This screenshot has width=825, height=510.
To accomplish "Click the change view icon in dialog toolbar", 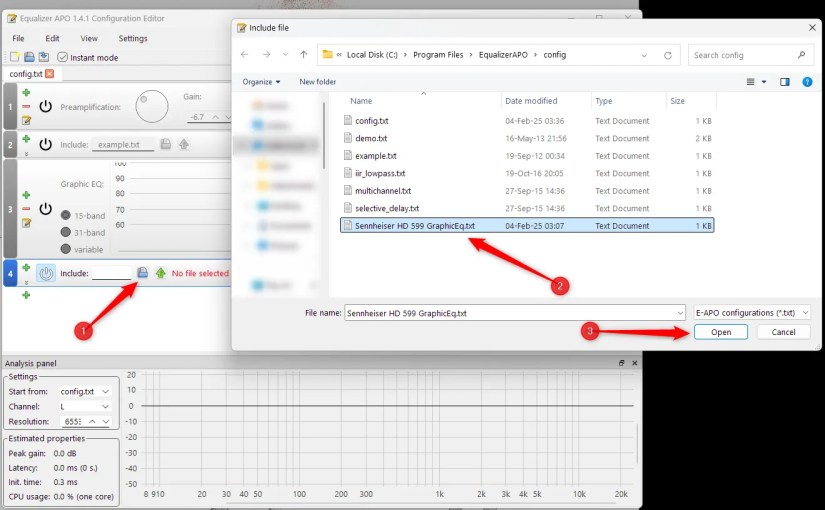I will [x=751, y=82].
